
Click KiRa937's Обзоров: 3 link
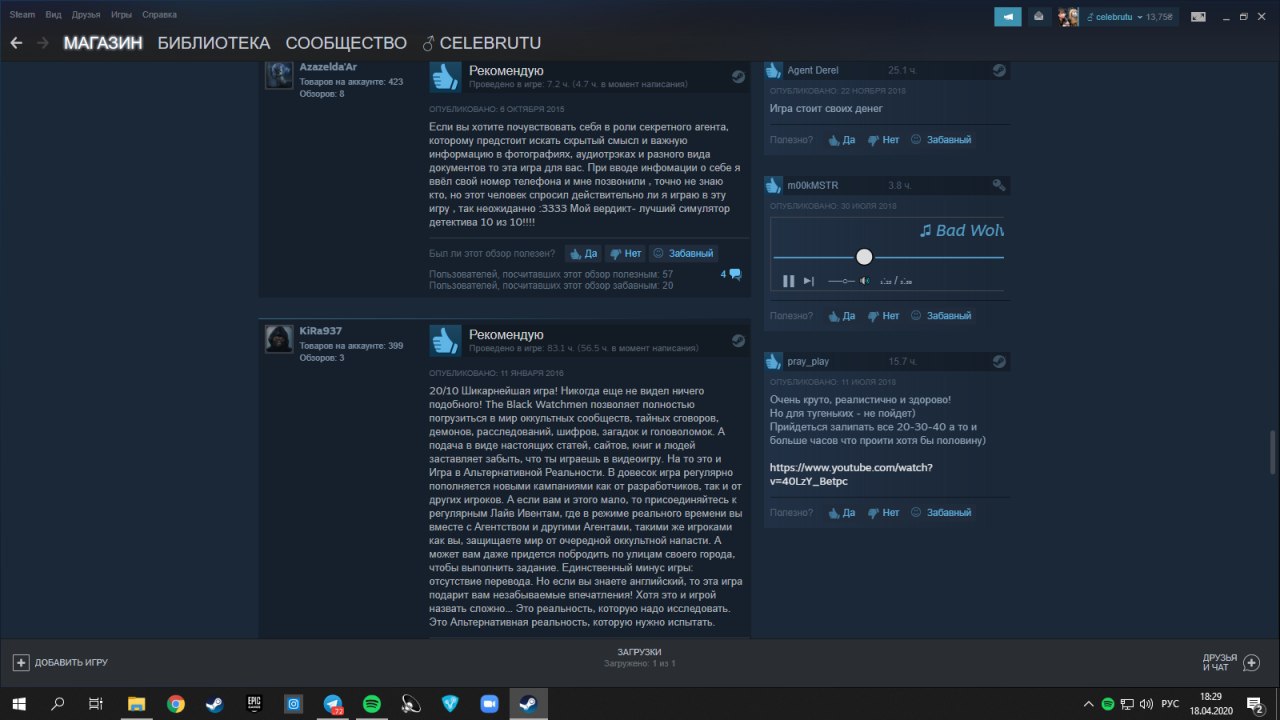pyautogui.click(x=322, y=358)
